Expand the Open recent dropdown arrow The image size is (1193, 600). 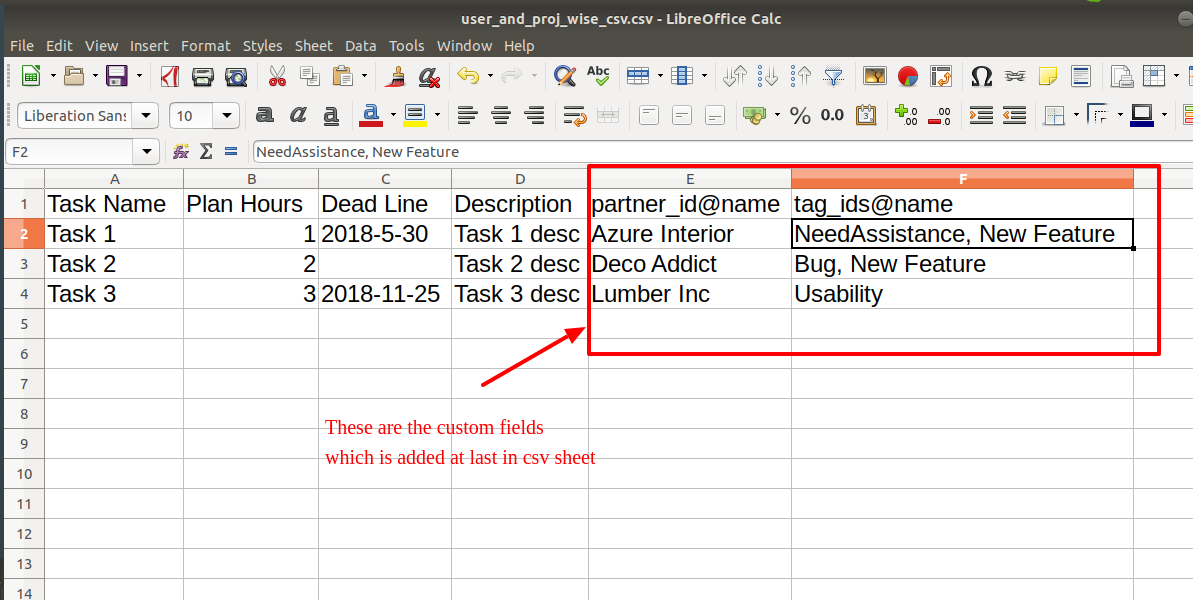[96, 75]
